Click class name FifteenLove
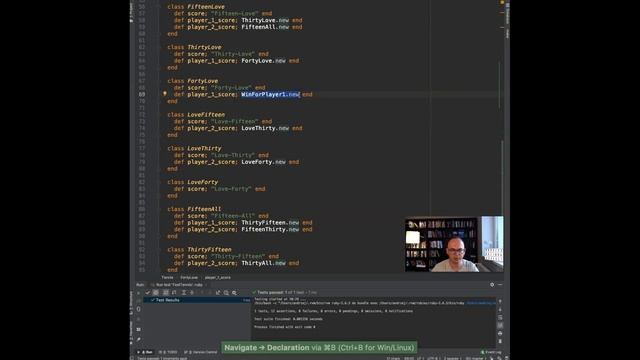This screenshot has height=360, width=640. click(206, 7)
